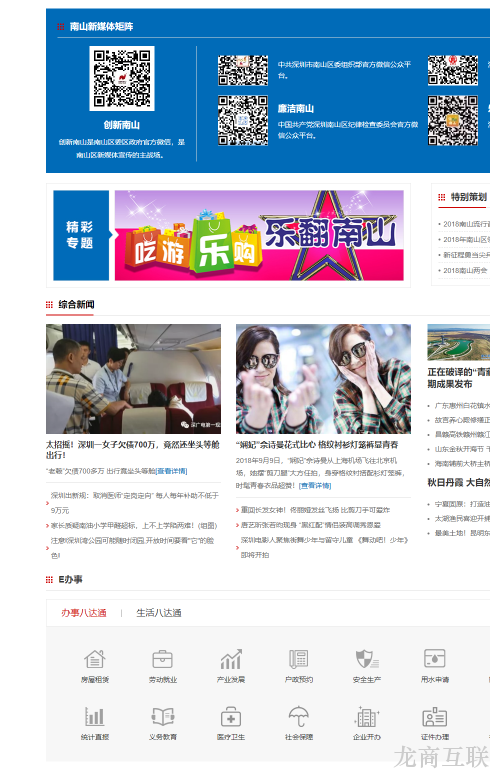Open the 劳动就业 briefcase icon
Viewport: 490px width, 769px height.
coord(162,659)
